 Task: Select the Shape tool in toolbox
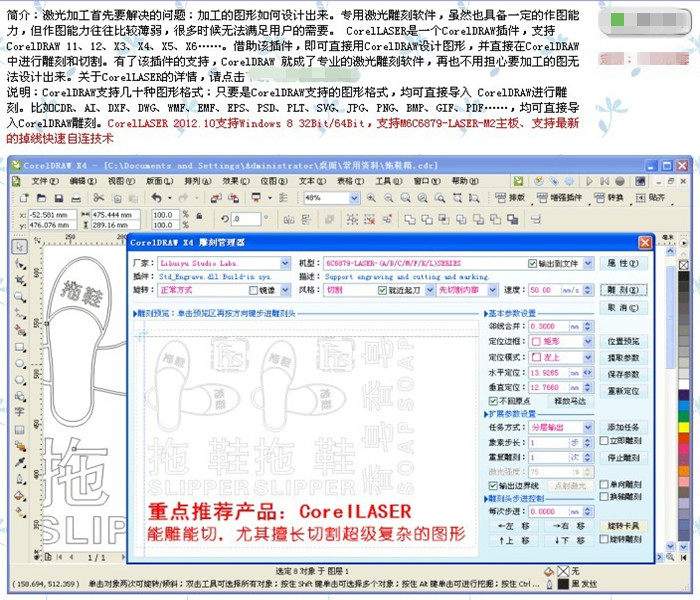pyautogui.click(x=20, y=264)
